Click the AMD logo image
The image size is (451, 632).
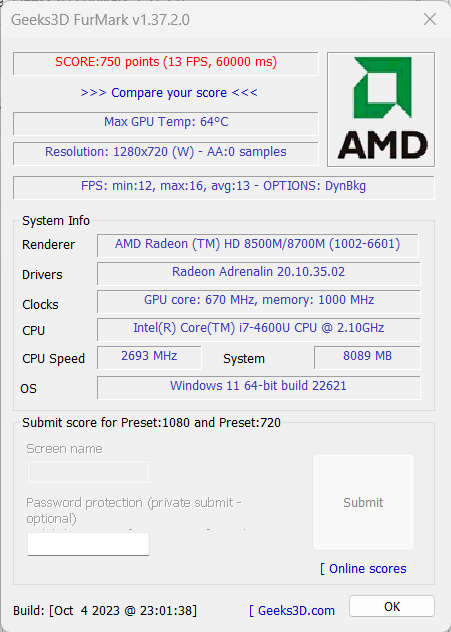pyautogui.click(x=381, y=109)
